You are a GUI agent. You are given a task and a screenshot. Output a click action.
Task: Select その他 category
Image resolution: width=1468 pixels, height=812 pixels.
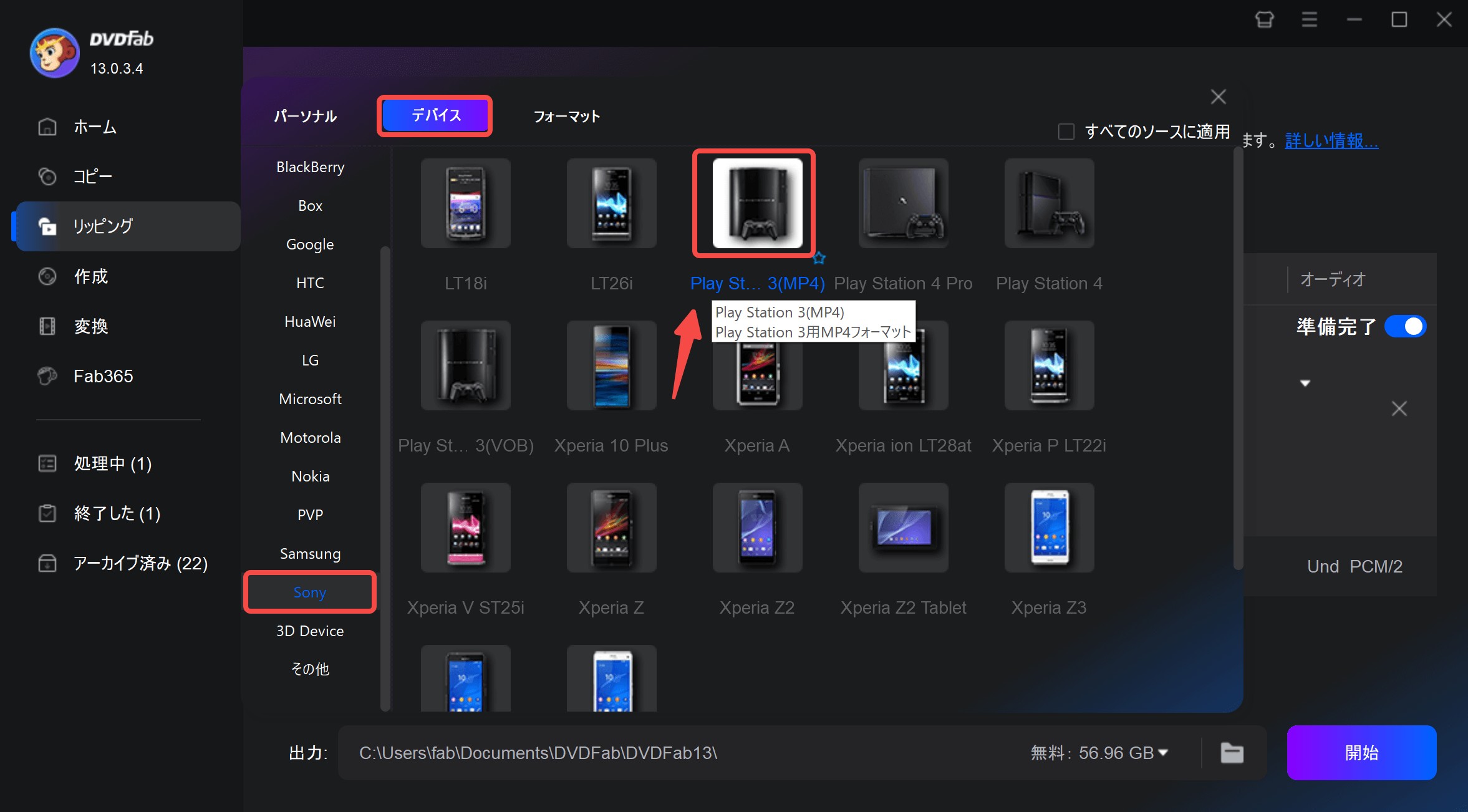click(x=310, y=669)
